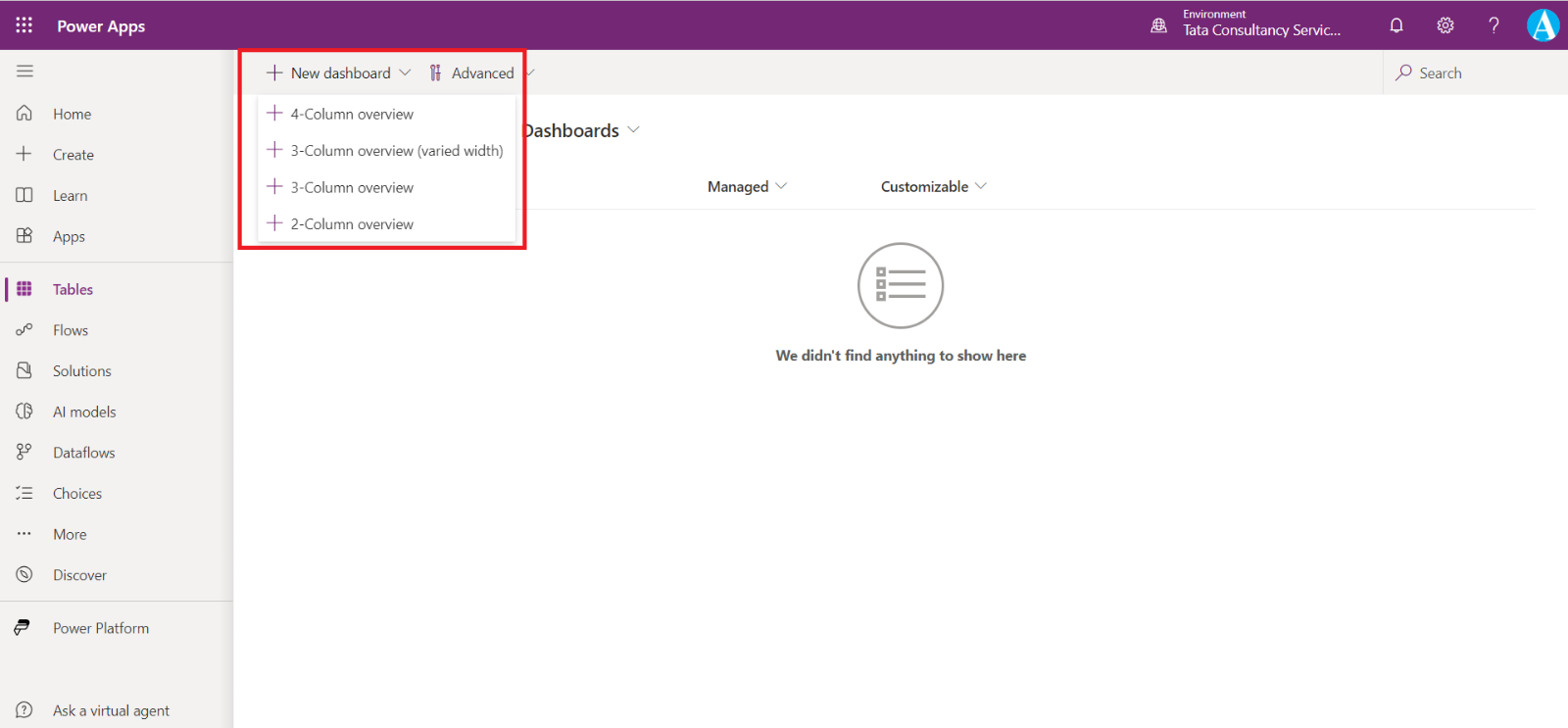
Task: Click the Tables grid icon in sidebar
Action: [24, 289]
